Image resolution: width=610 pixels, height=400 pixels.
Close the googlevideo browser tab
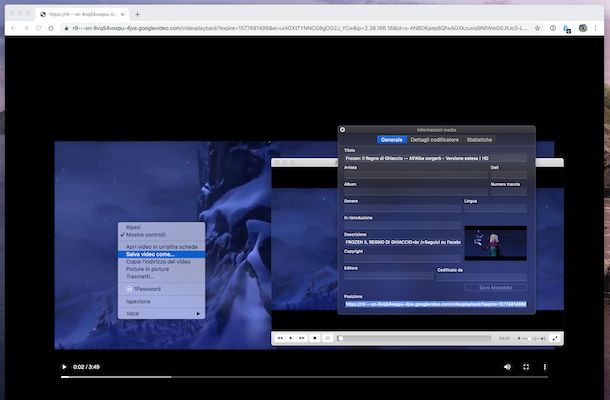tap(123, 14)
